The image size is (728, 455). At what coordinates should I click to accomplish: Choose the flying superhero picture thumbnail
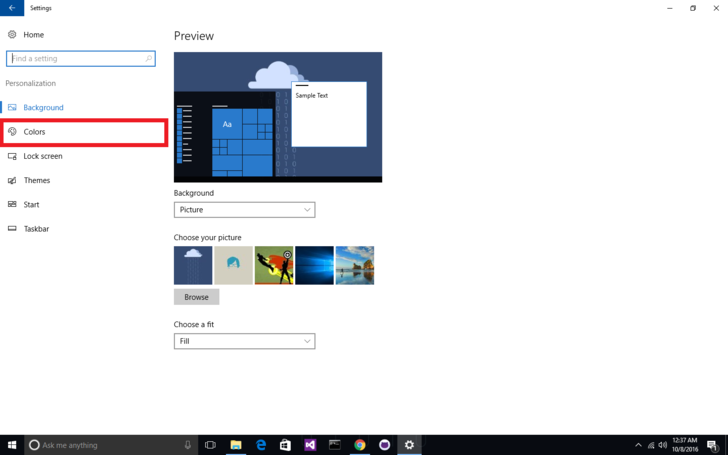(274, 265)
